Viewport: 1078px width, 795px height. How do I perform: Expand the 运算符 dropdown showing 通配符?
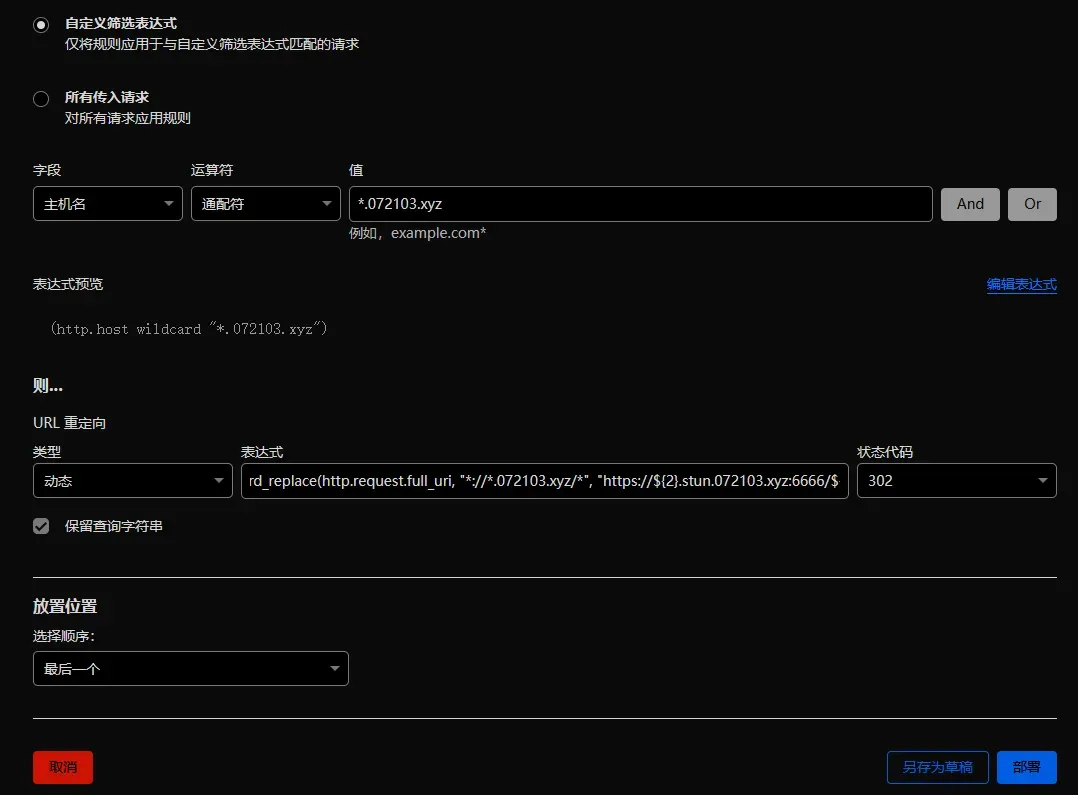coord(265,204)
